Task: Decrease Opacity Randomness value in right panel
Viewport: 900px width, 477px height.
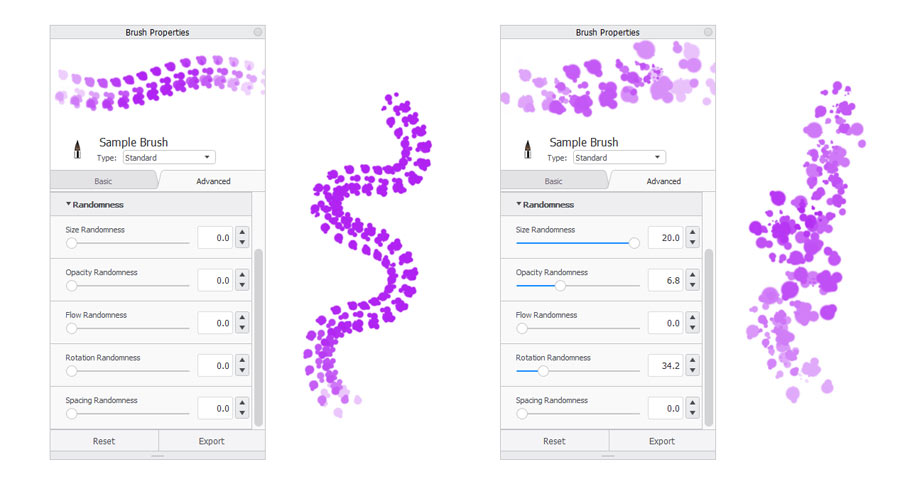Action: point(693,285)
